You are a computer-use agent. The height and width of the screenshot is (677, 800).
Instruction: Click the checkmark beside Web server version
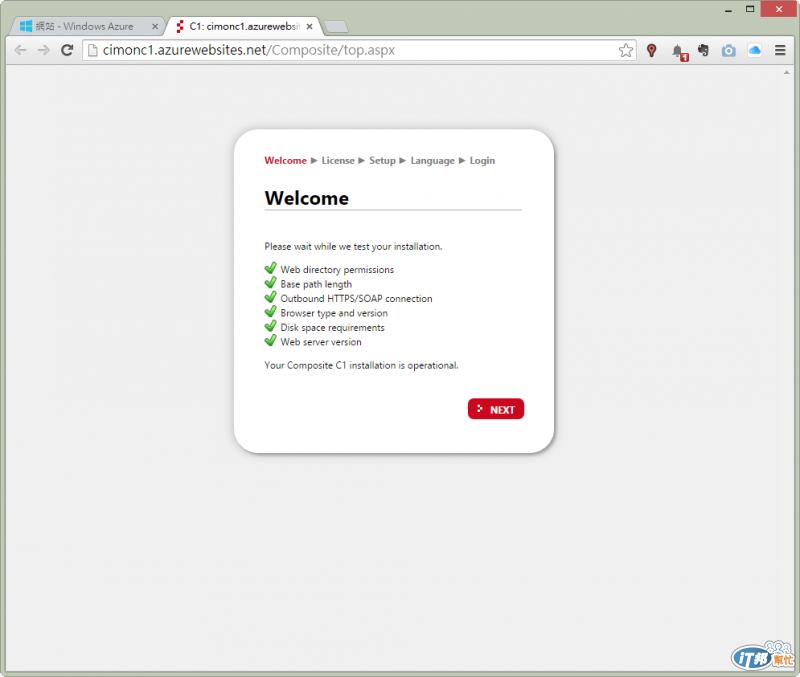coord(270,340)
